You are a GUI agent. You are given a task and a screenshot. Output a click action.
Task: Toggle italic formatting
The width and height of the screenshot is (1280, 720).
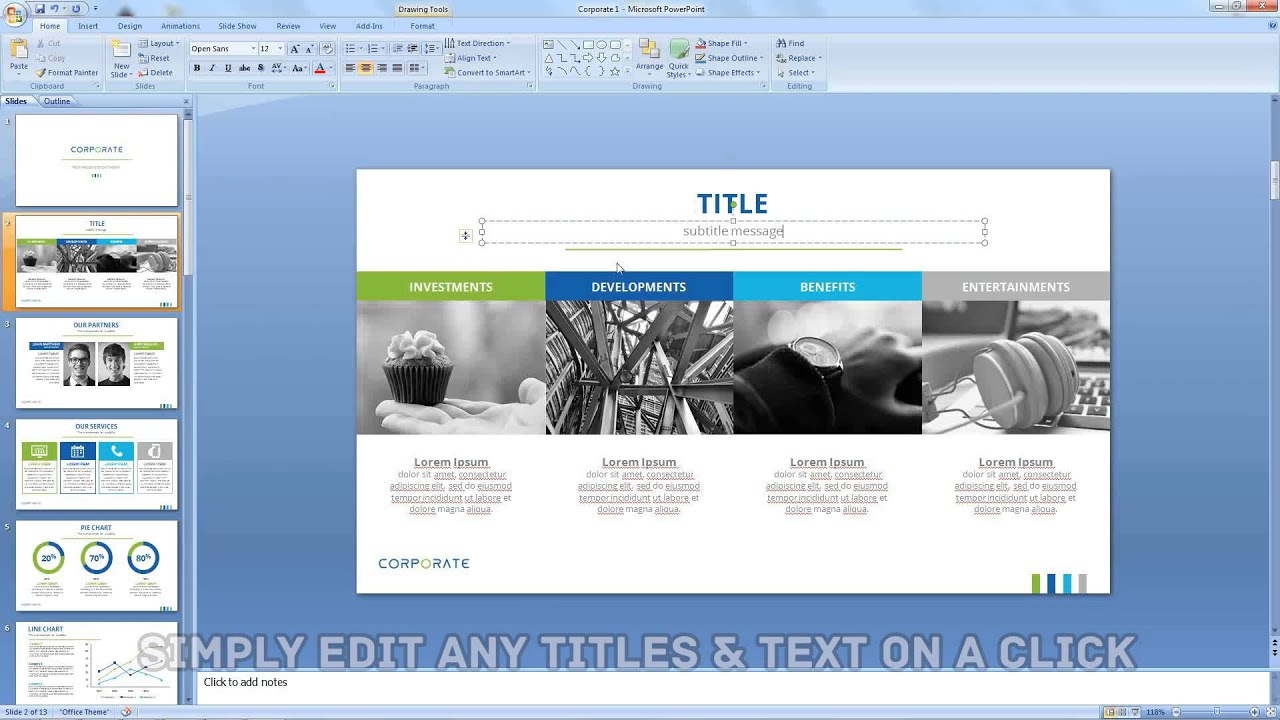(211, 67)
